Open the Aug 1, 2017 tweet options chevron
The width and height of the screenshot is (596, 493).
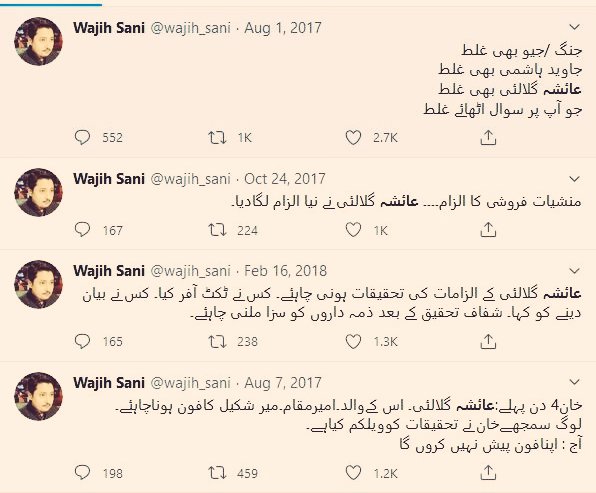tap(574, 27)
